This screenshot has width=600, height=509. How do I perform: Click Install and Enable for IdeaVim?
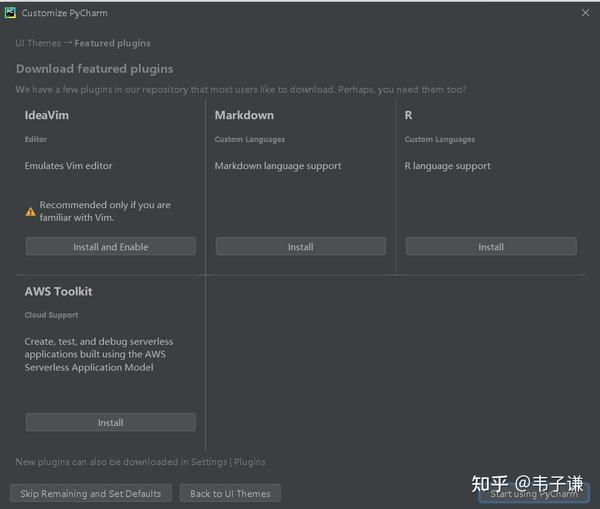tap(110, 247)
